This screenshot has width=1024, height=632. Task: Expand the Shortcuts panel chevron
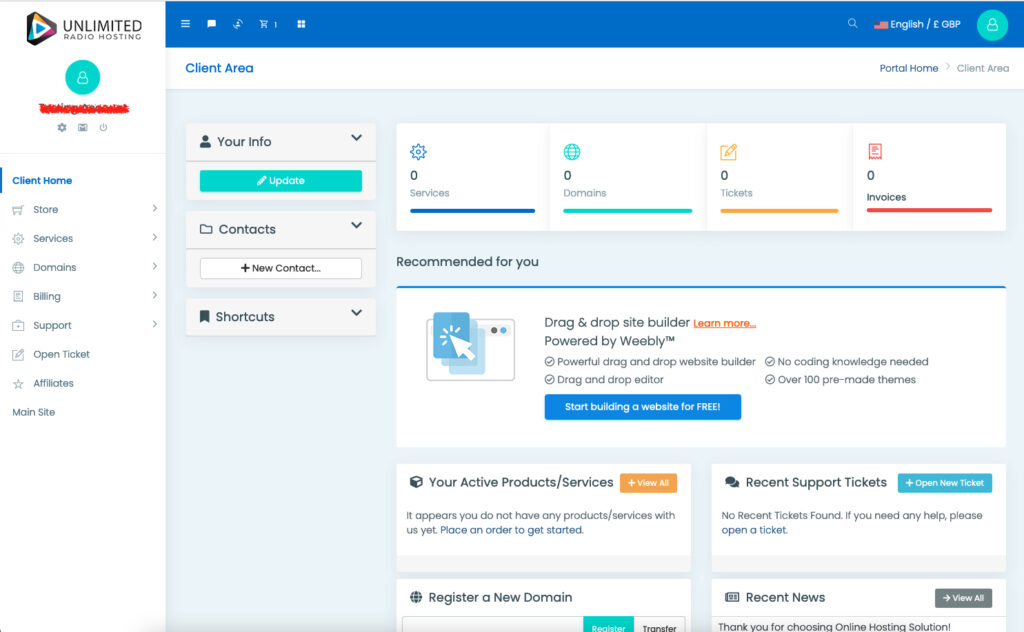coord(356,314)
